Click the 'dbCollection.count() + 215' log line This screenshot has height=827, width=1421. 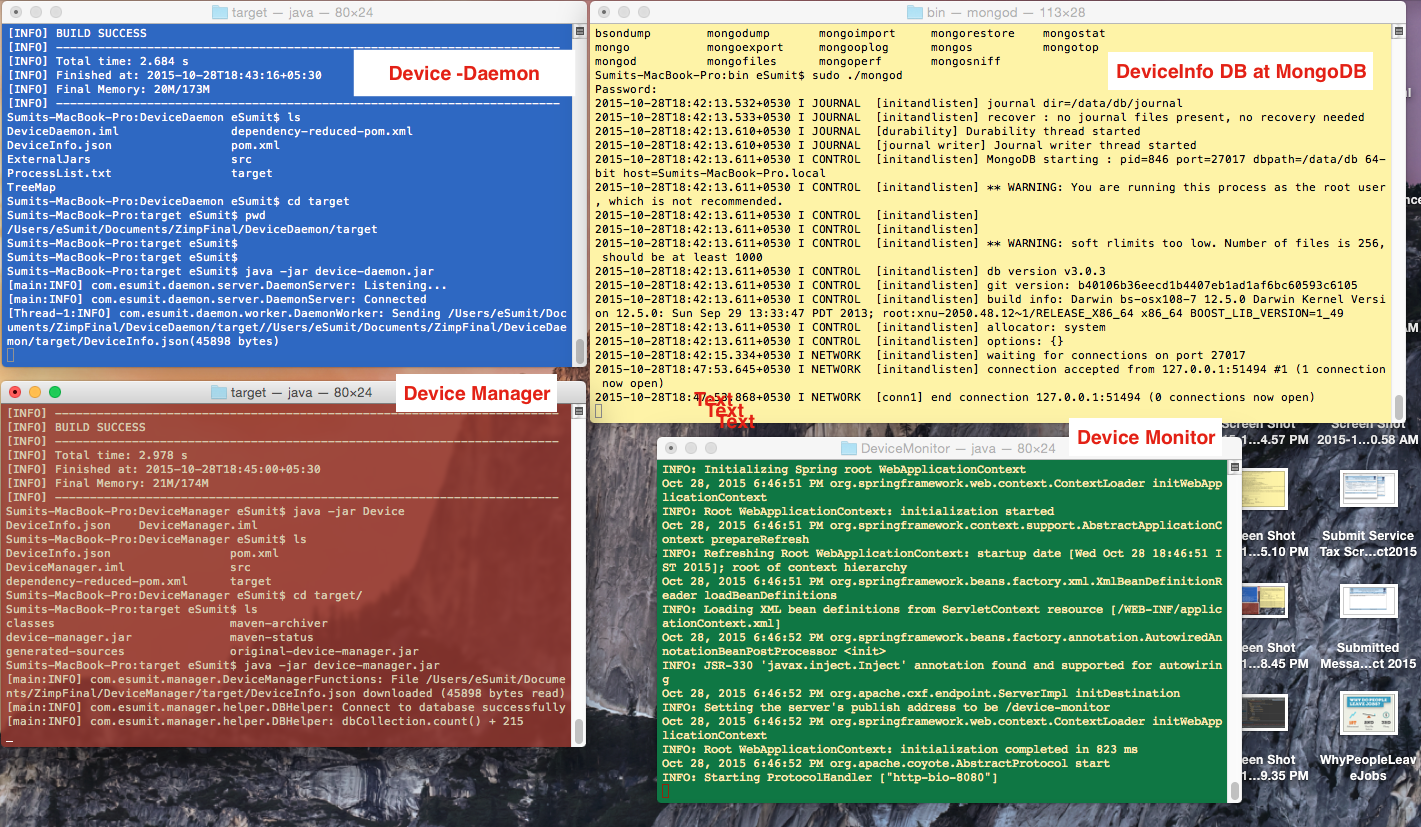click(x=265, y=721)
